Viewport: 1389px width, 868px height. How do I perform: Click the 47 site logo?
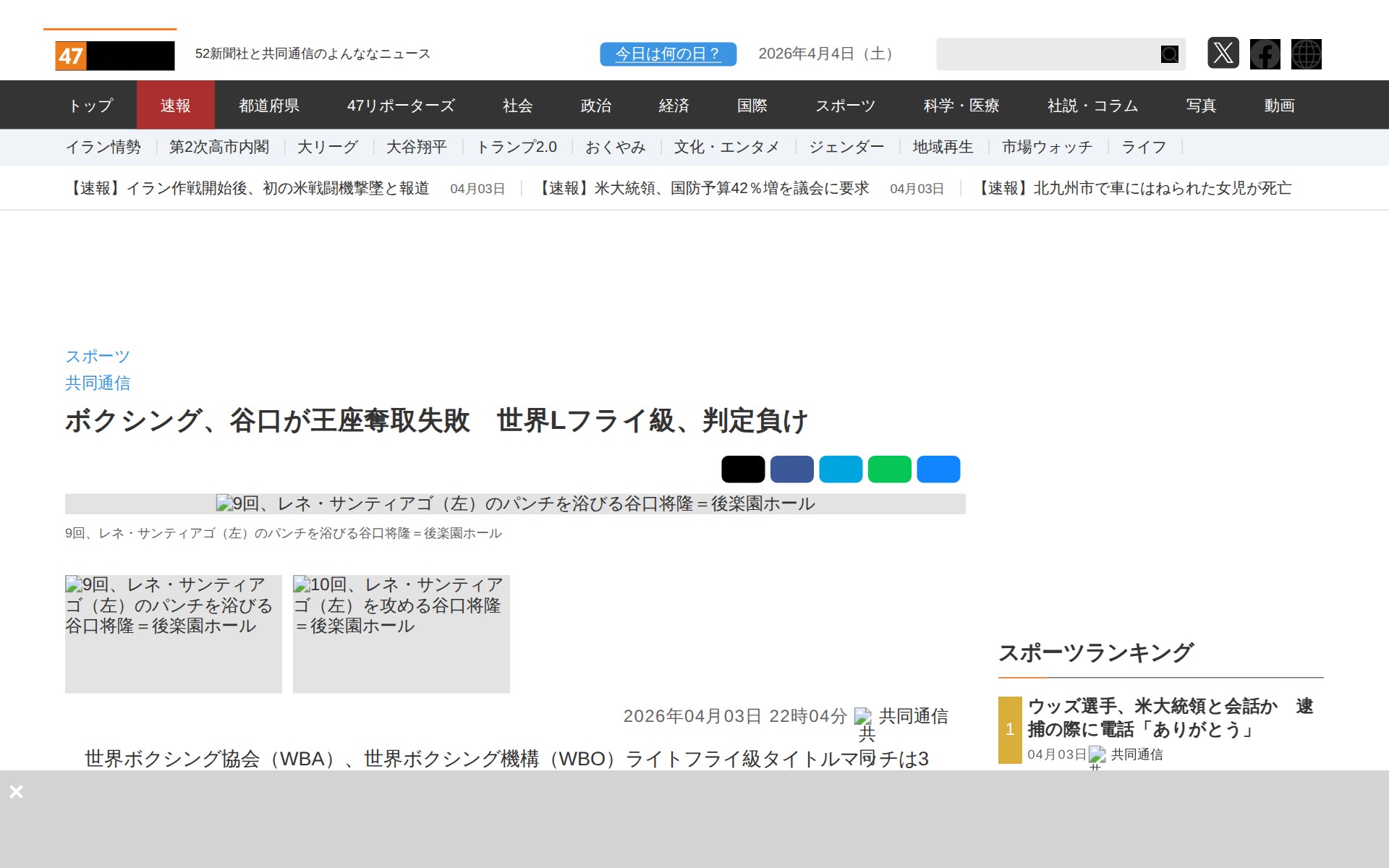click(x=114, y=56)
